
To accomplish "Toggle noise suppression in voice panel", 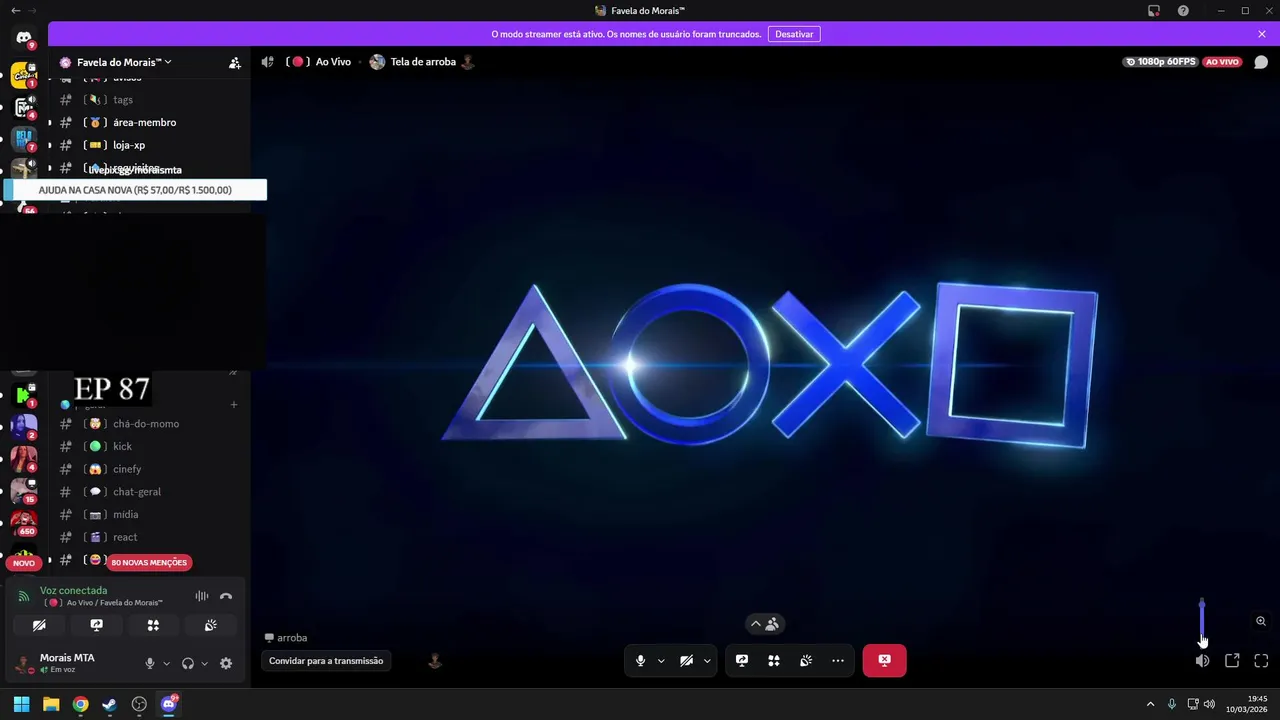I will click(x=202, y=596).
